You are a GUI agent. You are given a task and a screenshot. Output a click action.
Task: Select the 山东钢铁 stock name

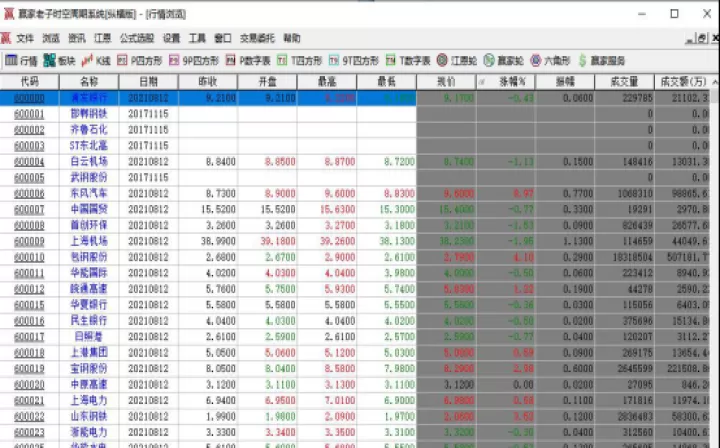(x=89, y=416)
